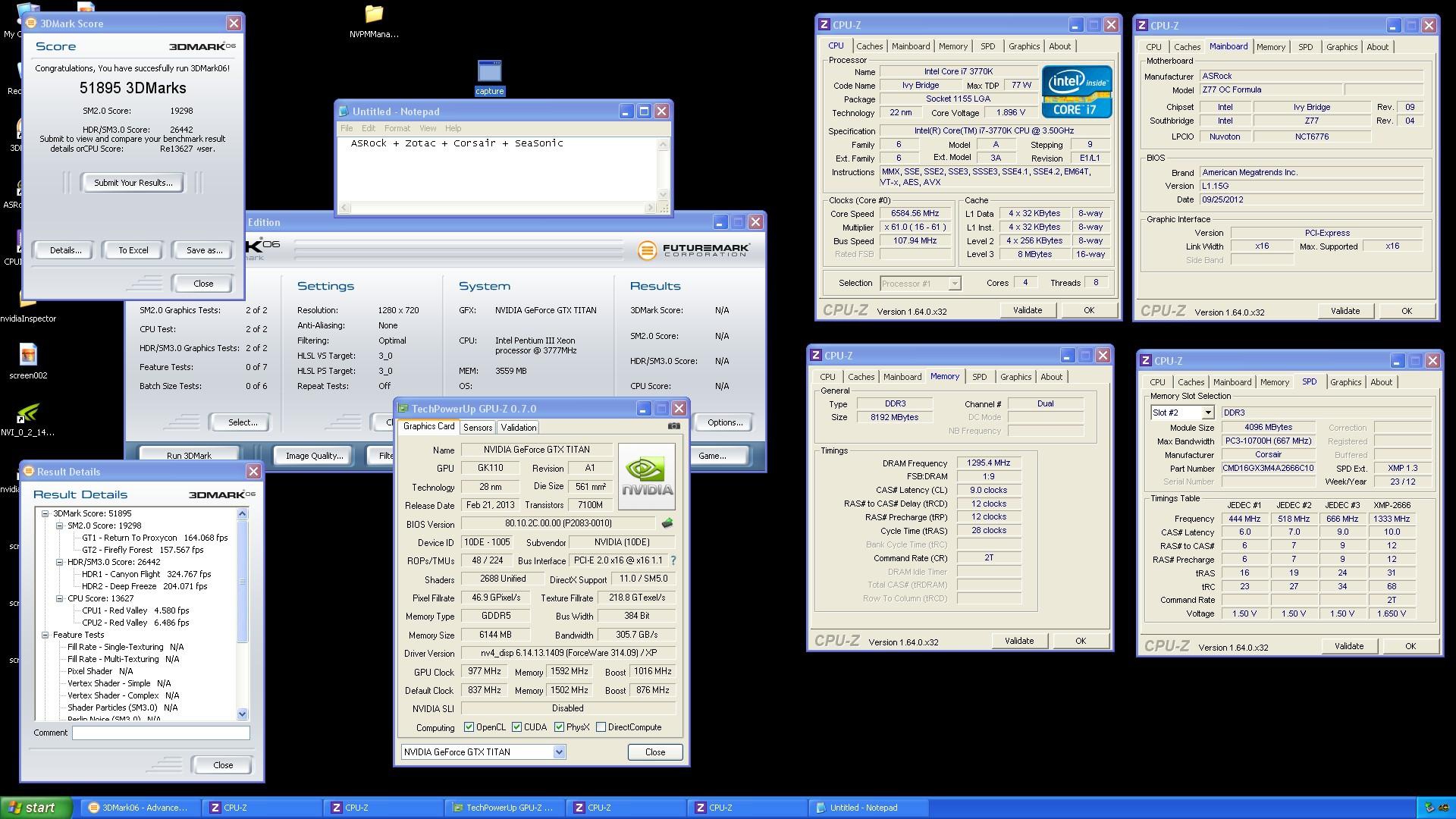Switch to TechPowerUp GPU-Z taskbar item
Screen dimensions: 1456x819
pos(504,808)
